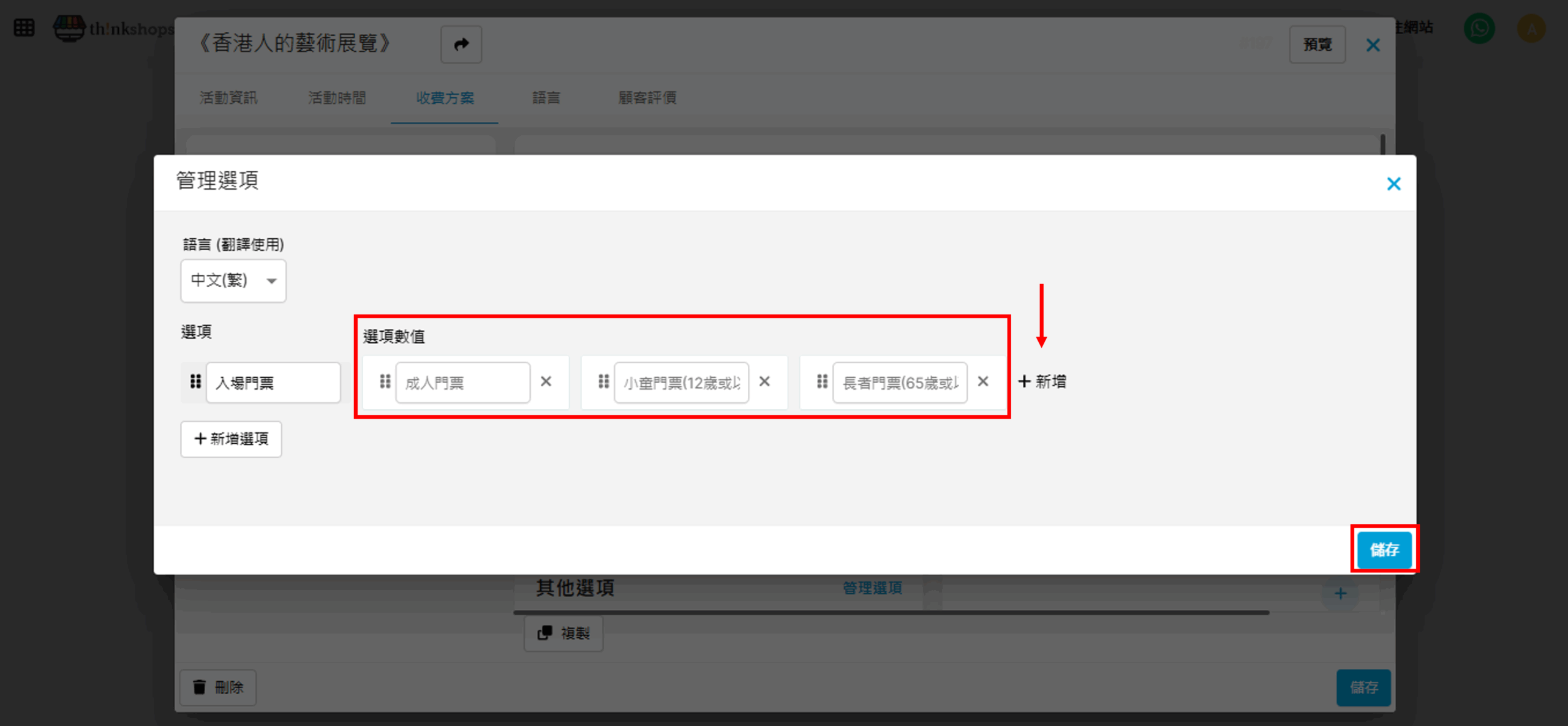Open WhatsApp icon in top bar
Image resolution: width=1568 pixels, height=726 pixels.
[x=1479, y=28]
